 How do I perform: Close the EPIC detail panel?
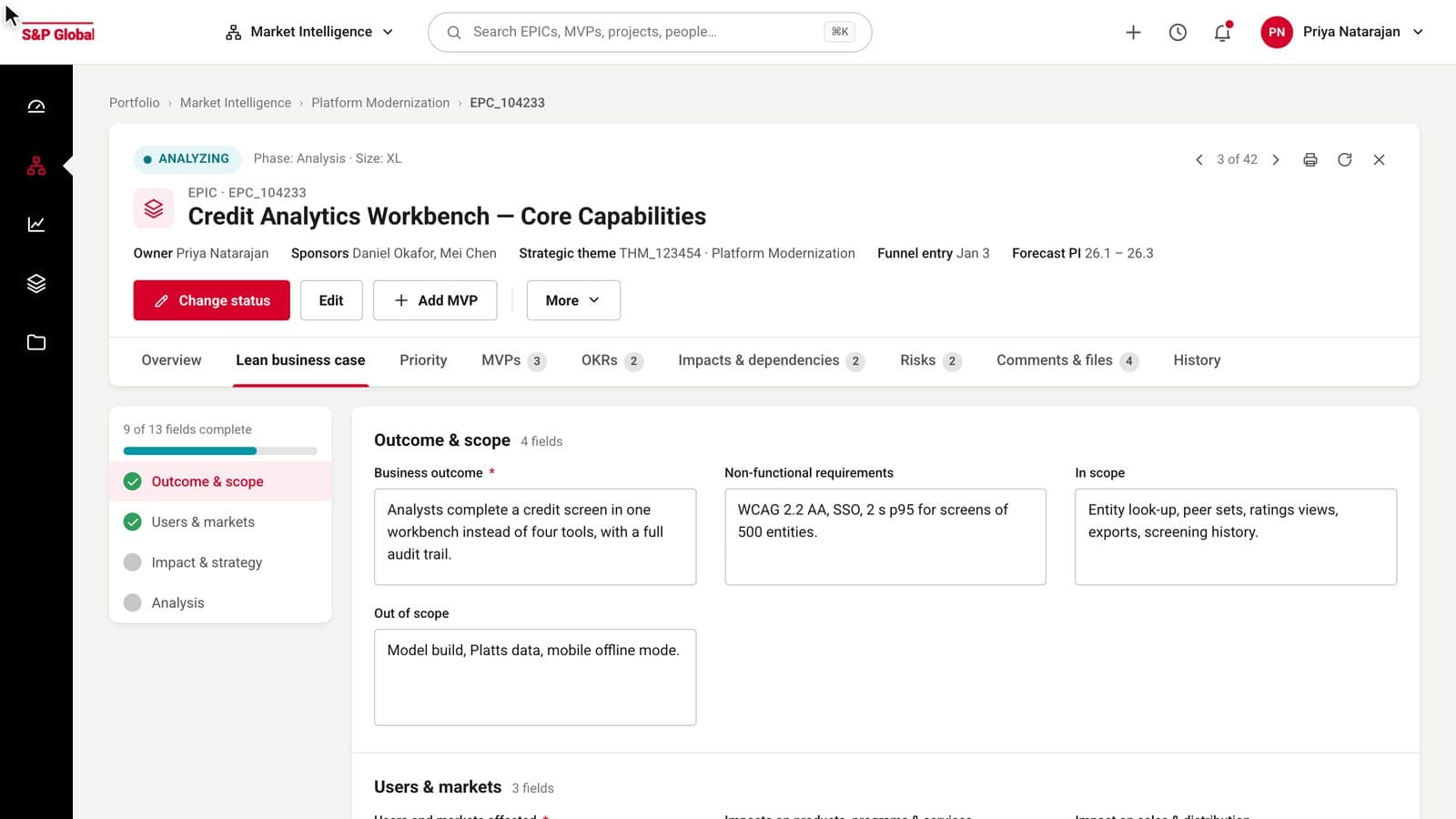1380,159
